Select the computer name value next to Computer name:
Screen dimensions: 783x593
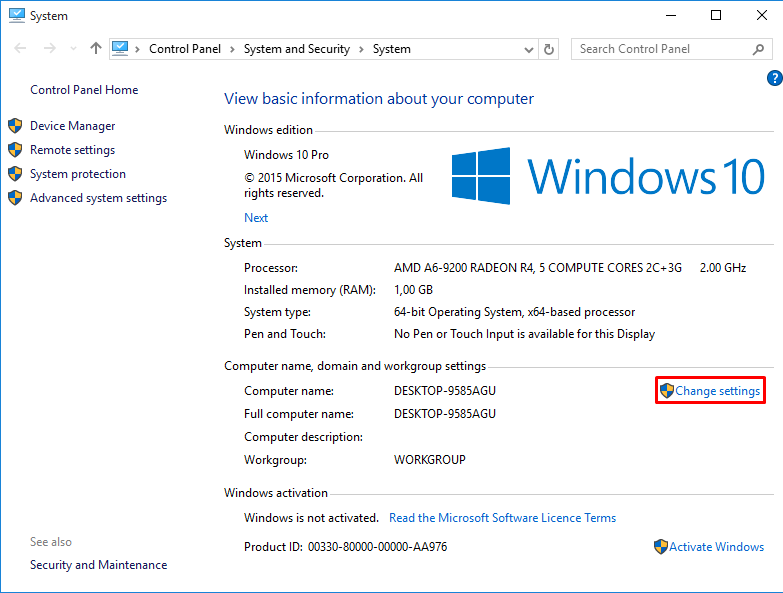point(444,391)
